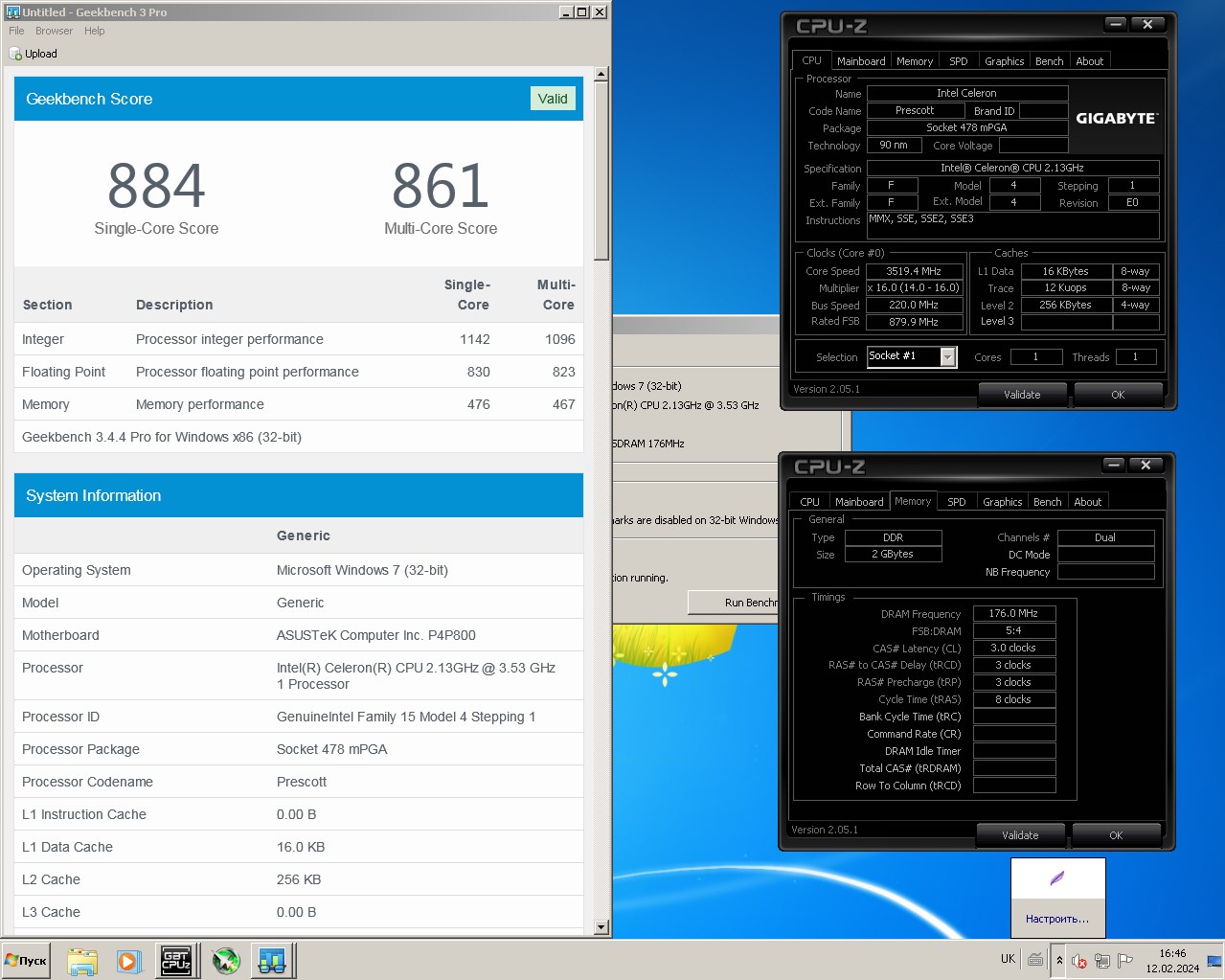
Task: Open the File menu in Geekbench
Action: click(x=16, y=31)
